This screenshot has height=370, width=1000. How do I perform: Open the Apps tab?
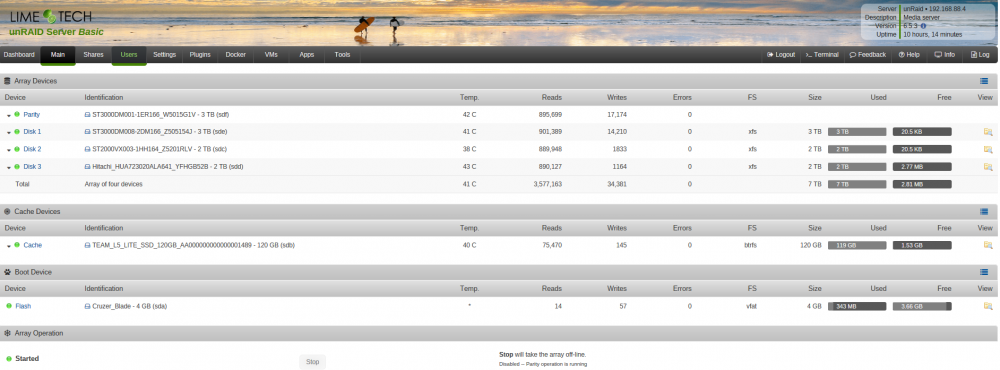pyautogui.click(x=307, y=55)
